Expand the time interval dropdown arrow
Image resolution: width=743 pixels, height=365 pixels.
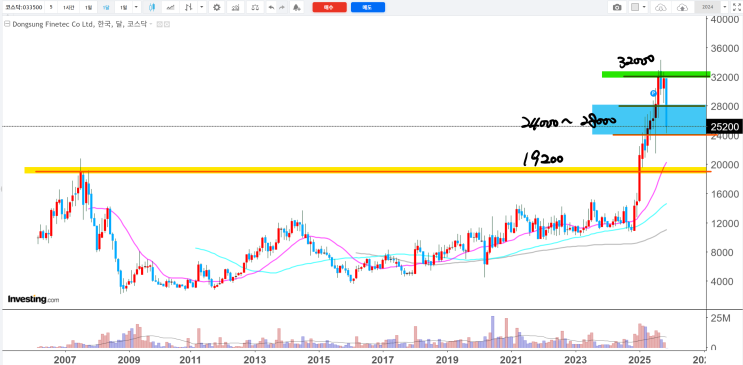[x=136, y=8]
